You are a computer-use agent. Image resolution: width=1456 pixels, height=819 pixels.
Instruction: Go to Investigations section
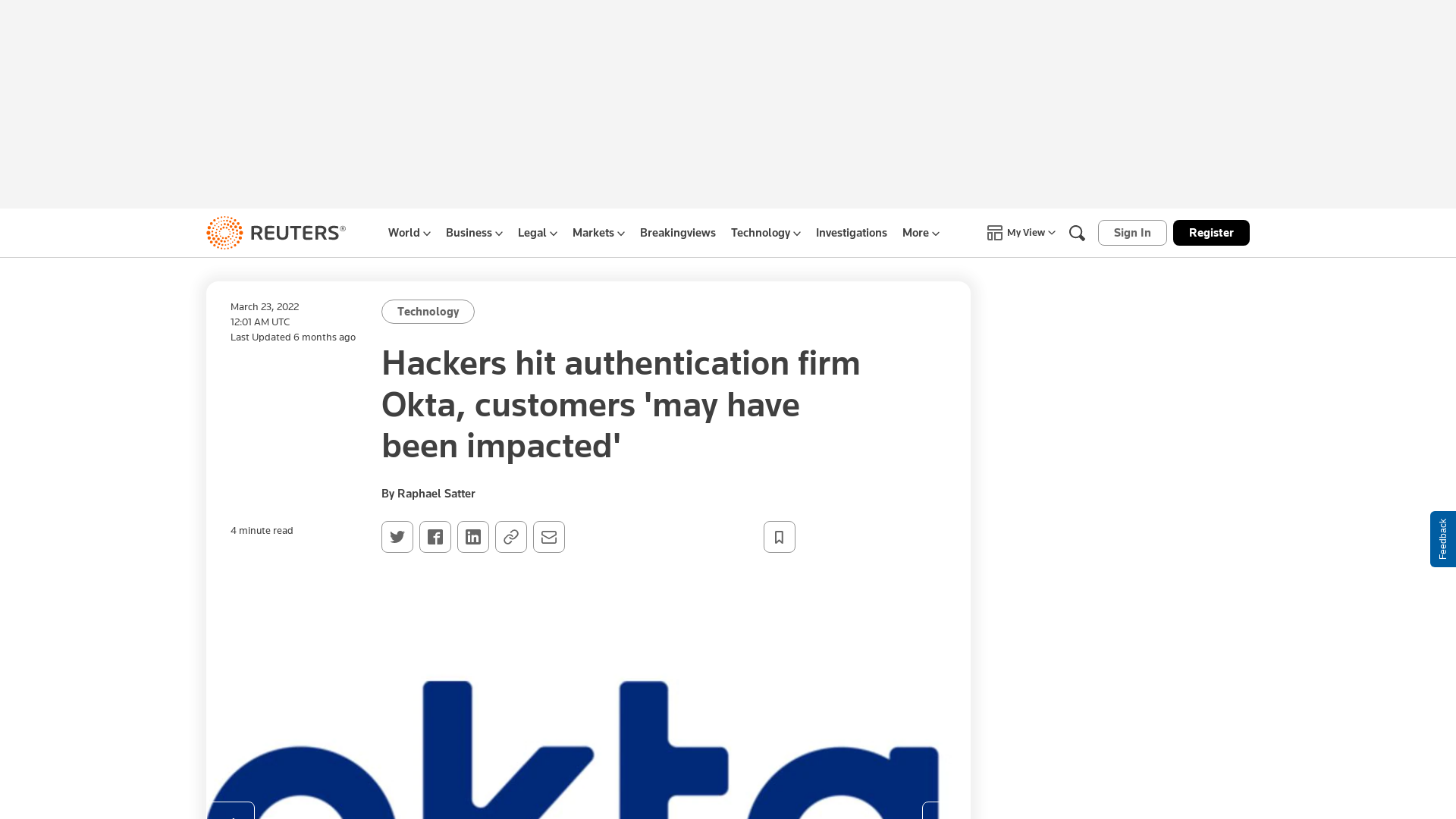852,233
